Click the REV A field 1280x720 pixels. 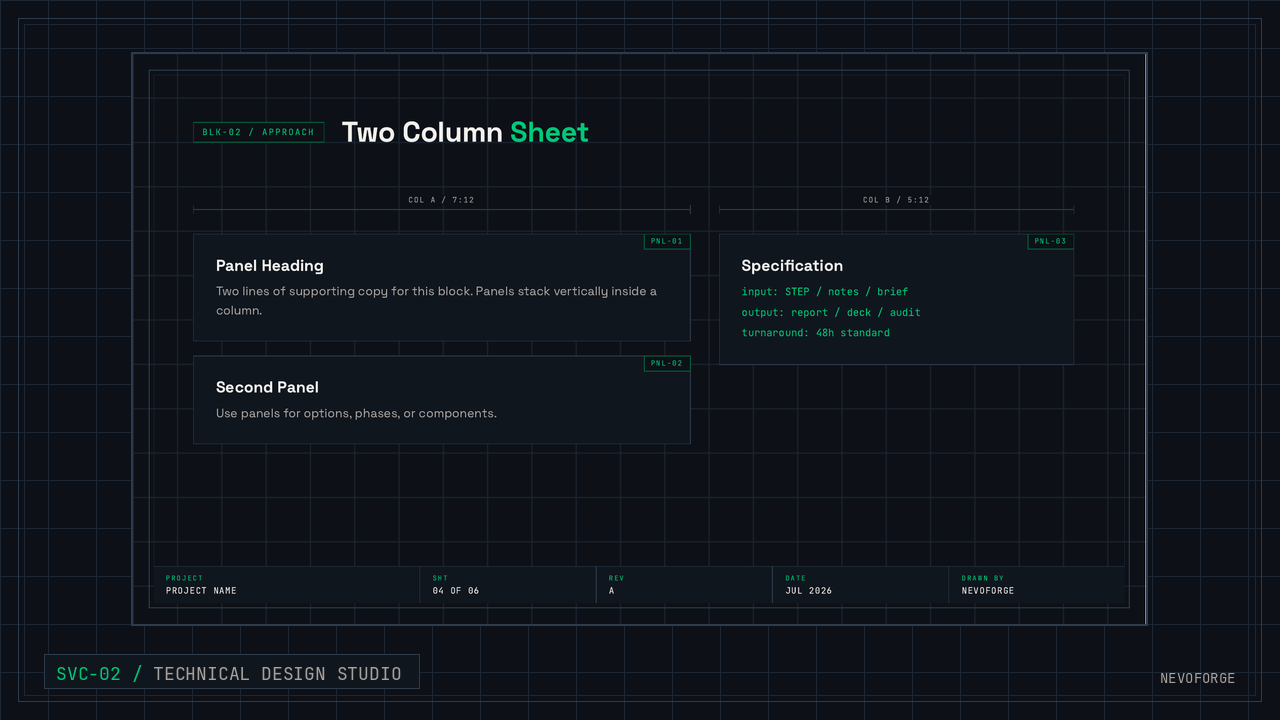pos(684,585)
